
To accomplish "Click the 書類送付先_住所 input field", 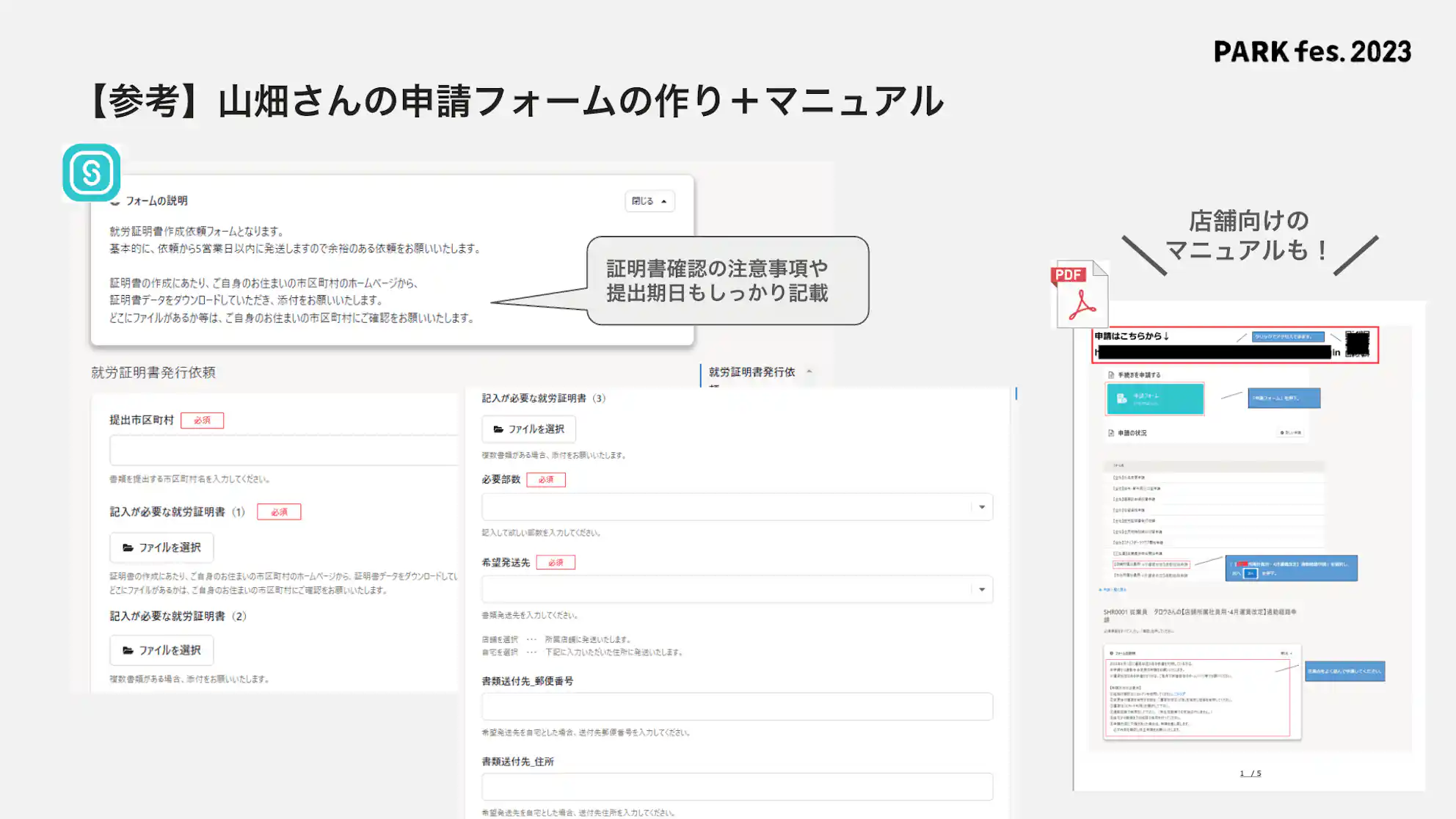I will [737, 787].
